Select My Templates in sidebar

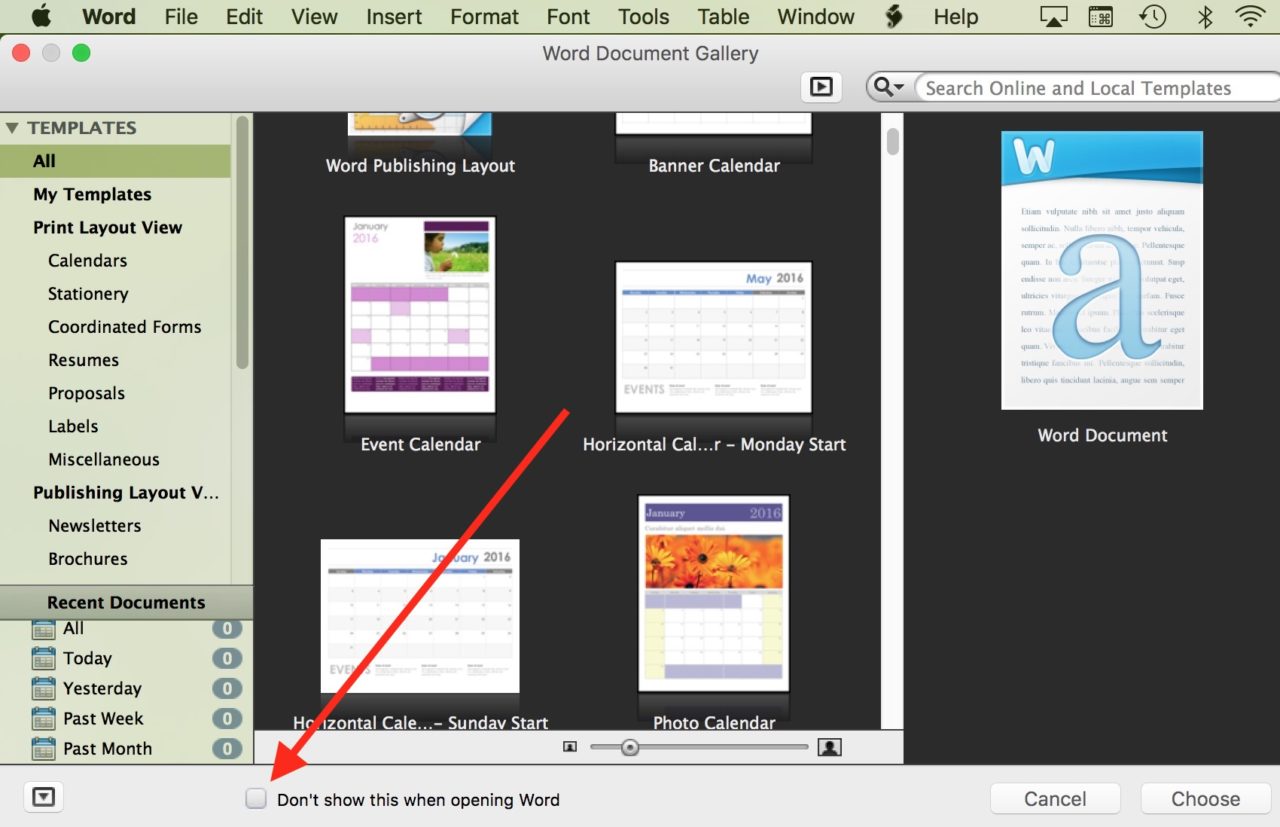(92, 194)
